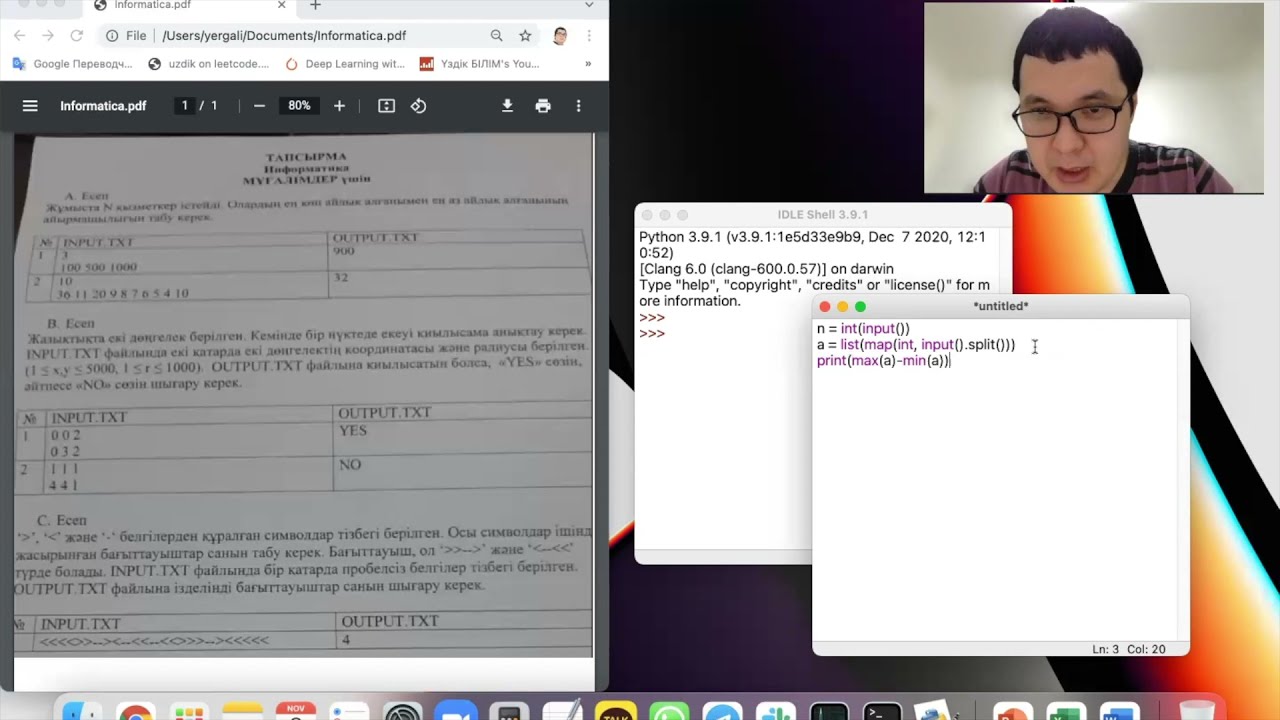Image resolution: width=1280 pixels, height=720 pixels.
Task: Open WhatsApp from the Dock
Action: [x=669, y=710]
